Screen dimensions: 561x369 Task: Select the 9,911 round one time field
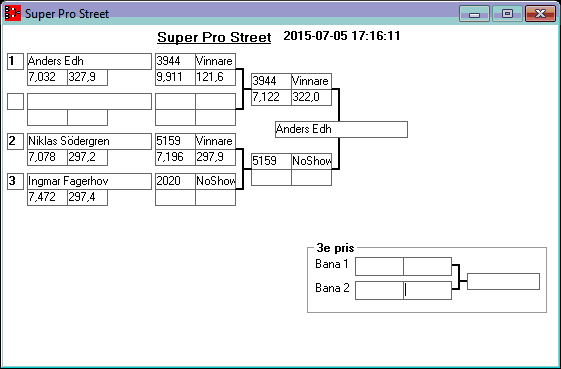(175, 78)
